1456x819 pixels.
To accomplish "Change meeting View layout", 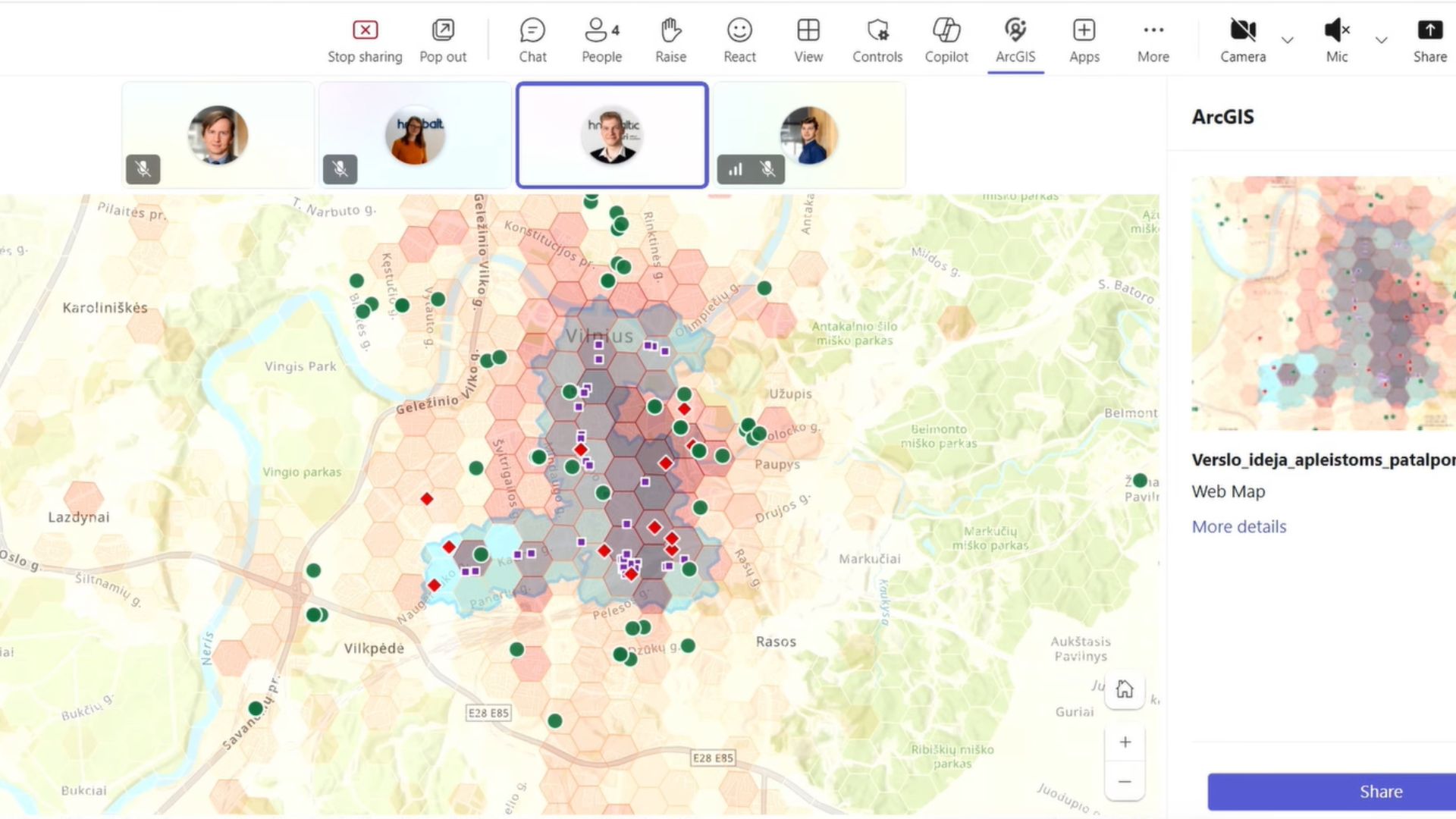I will [x=808, y=42].
